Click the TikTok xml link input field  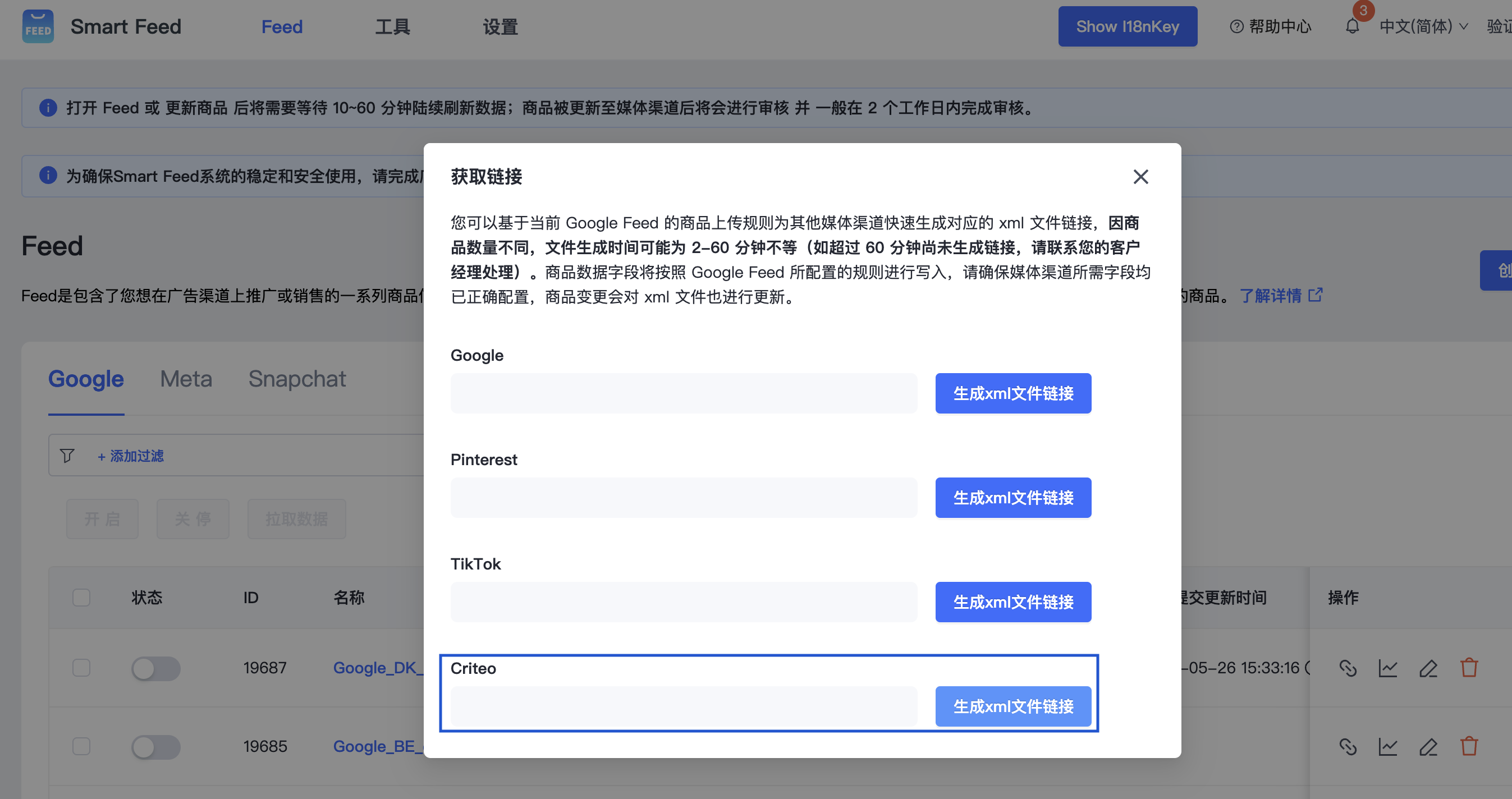[684, 602]
